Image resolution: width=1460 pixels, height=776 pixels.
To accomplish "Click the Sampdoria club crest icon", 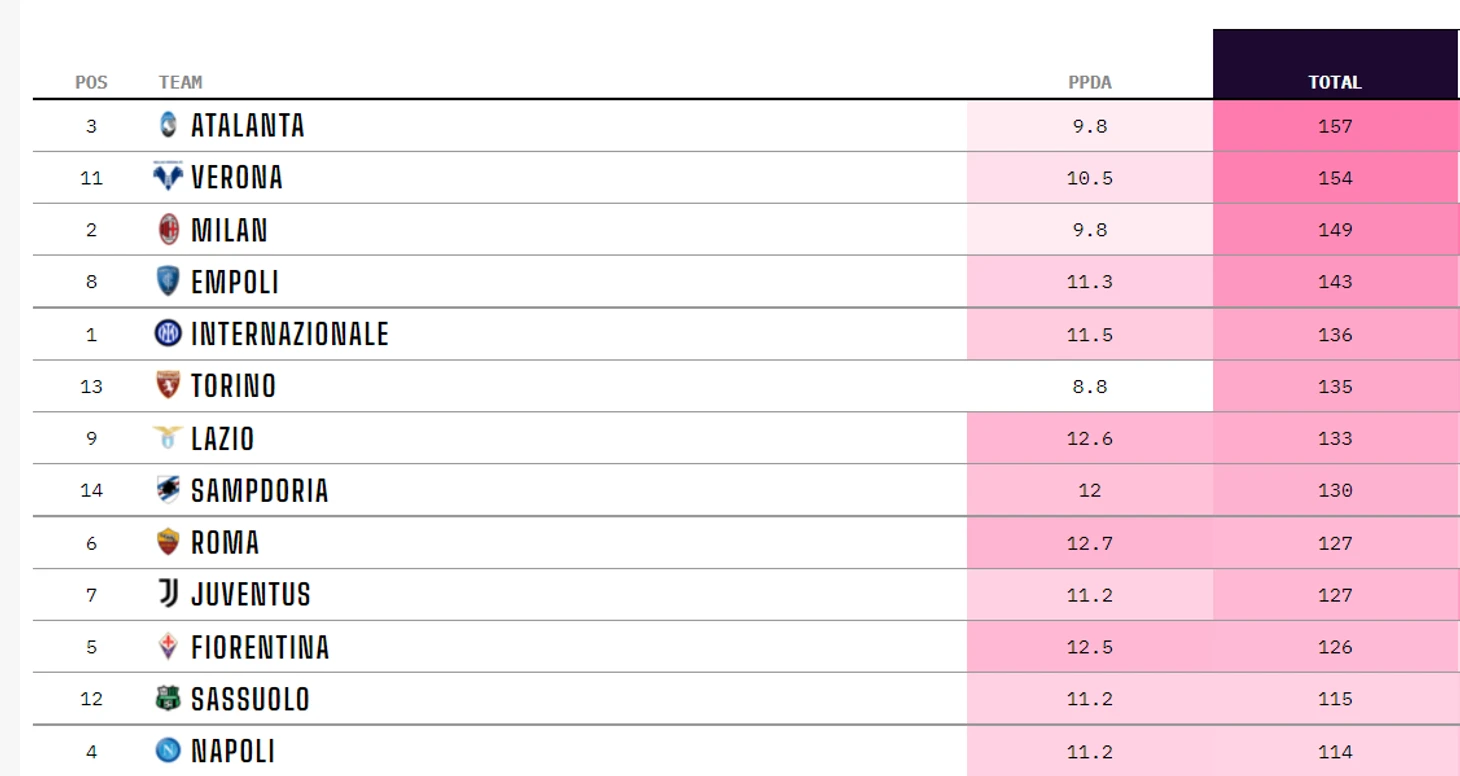I will tap(168, 490).
